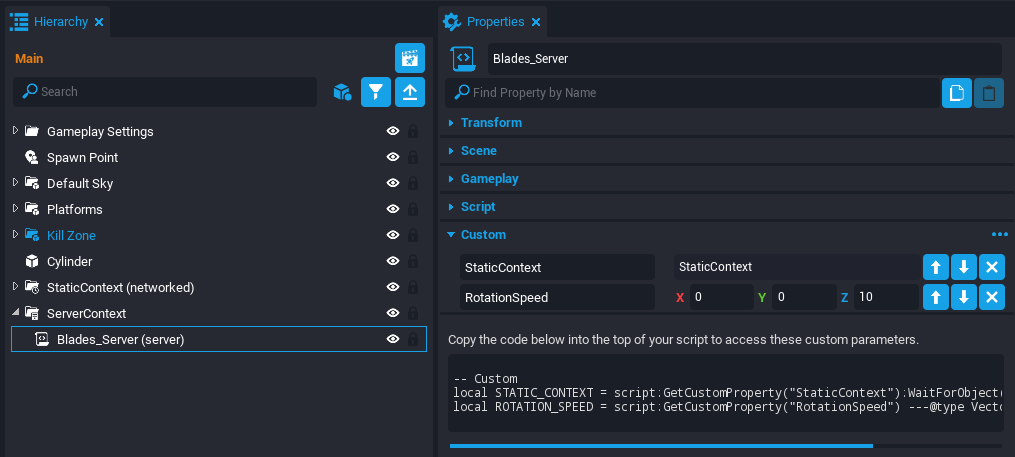
Task: Move StaticContext property up with arrow
Action: 935,267
